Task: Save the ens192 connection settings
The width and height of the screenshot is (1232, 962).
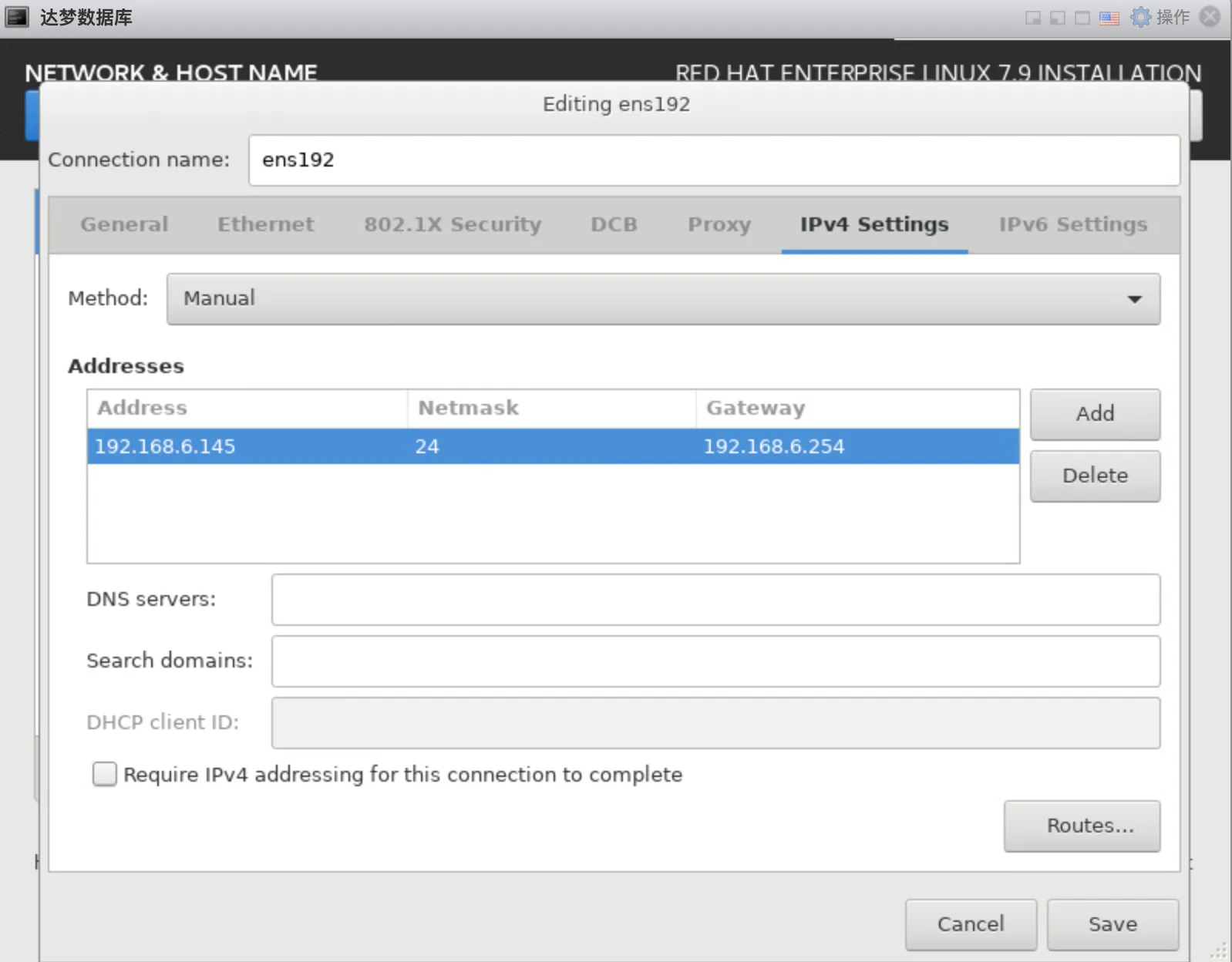Action: click(x=1112, y=923)
